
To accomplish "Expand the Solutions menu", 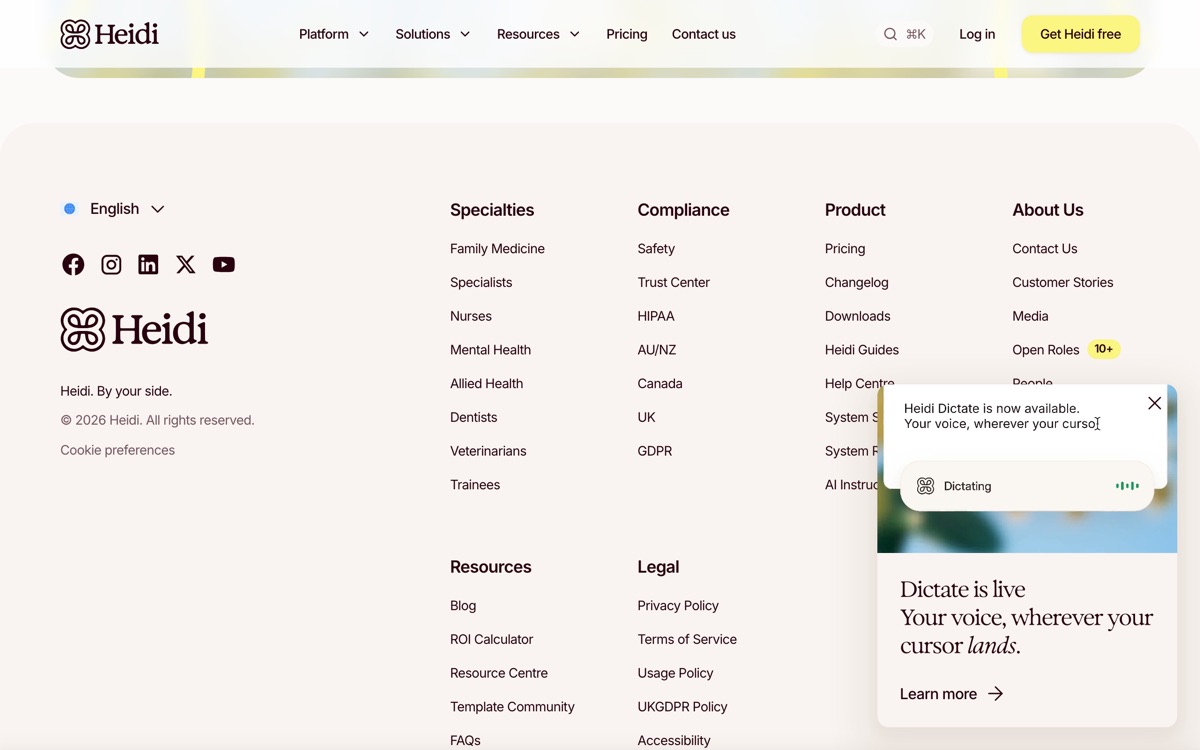I will coord(433,34).
